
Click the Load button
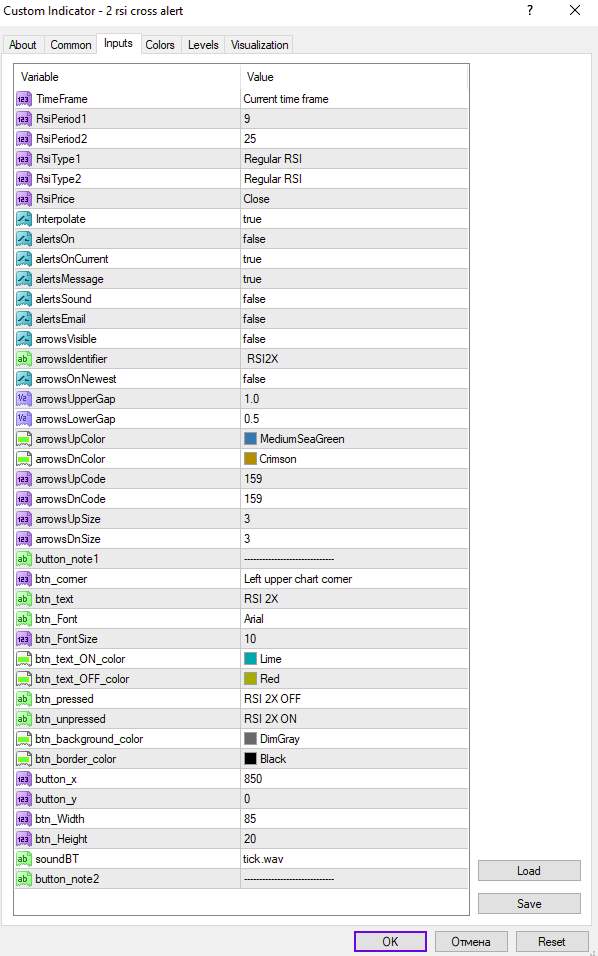(x=529, y=871)
